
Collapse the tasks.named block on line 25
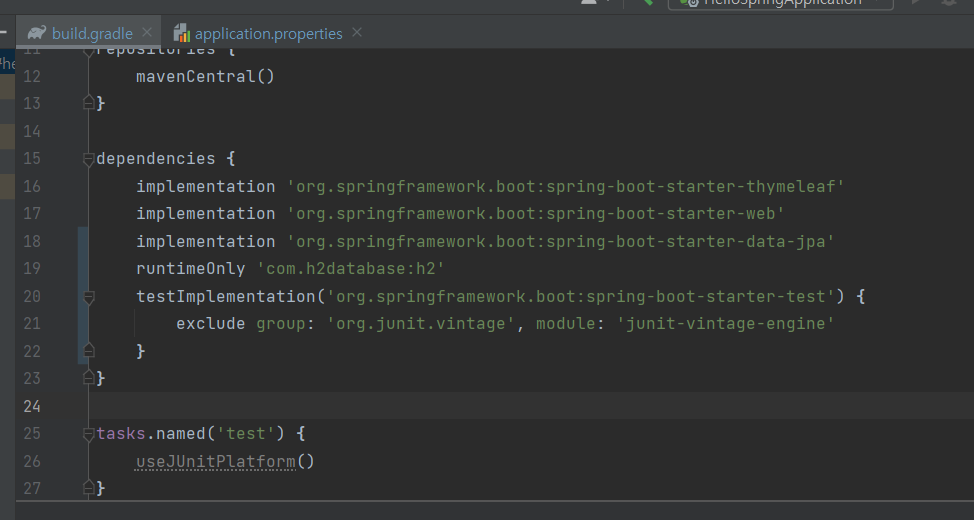click(88, 434)
